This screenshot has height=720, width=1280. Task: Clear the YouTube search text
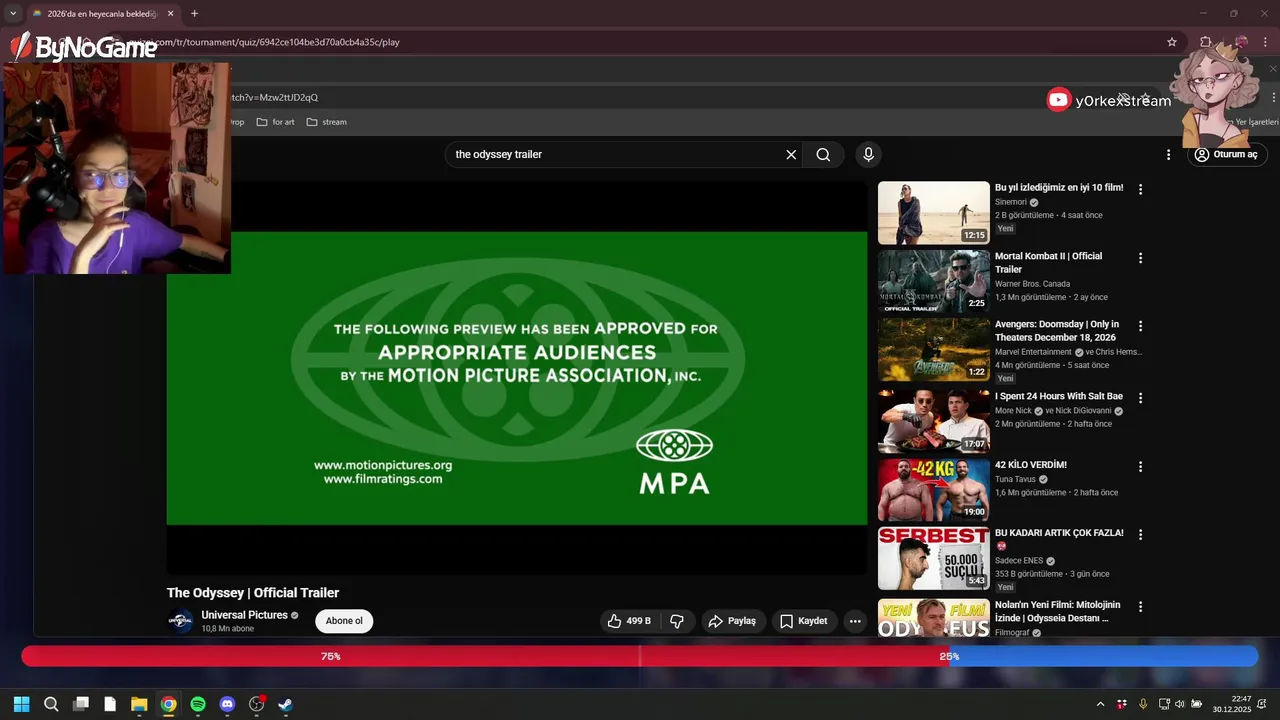[x=791, y=155]
